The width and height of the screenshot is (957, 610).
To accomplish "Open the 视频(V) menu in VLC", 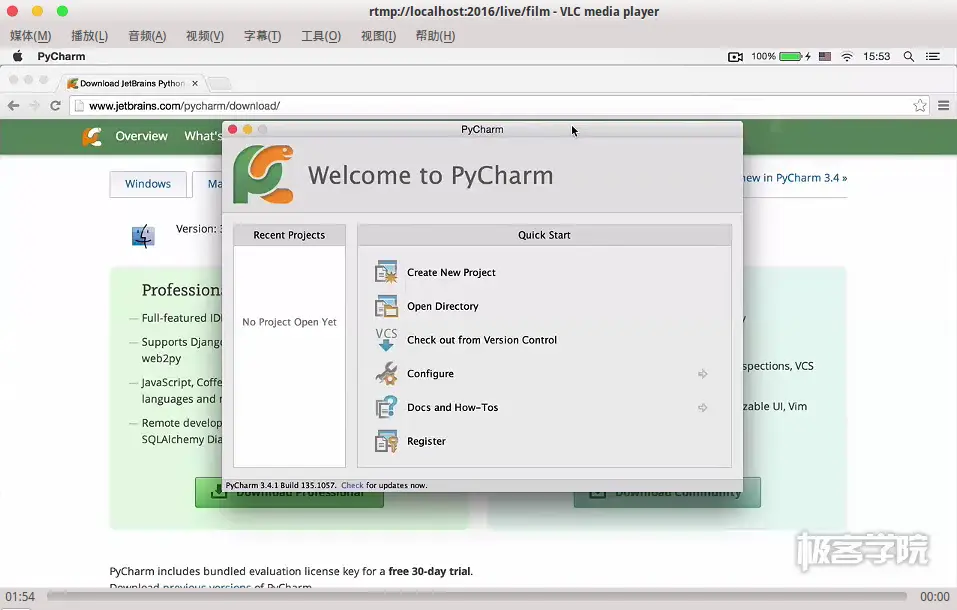I will click(x=205, y=36).
